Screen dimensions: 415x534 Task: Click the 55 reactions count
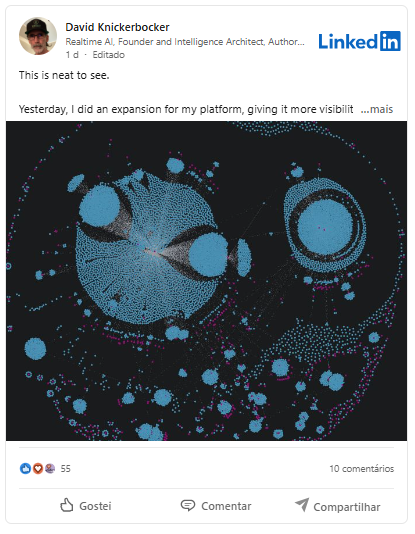pyautogui.click(x=65, y=469)
